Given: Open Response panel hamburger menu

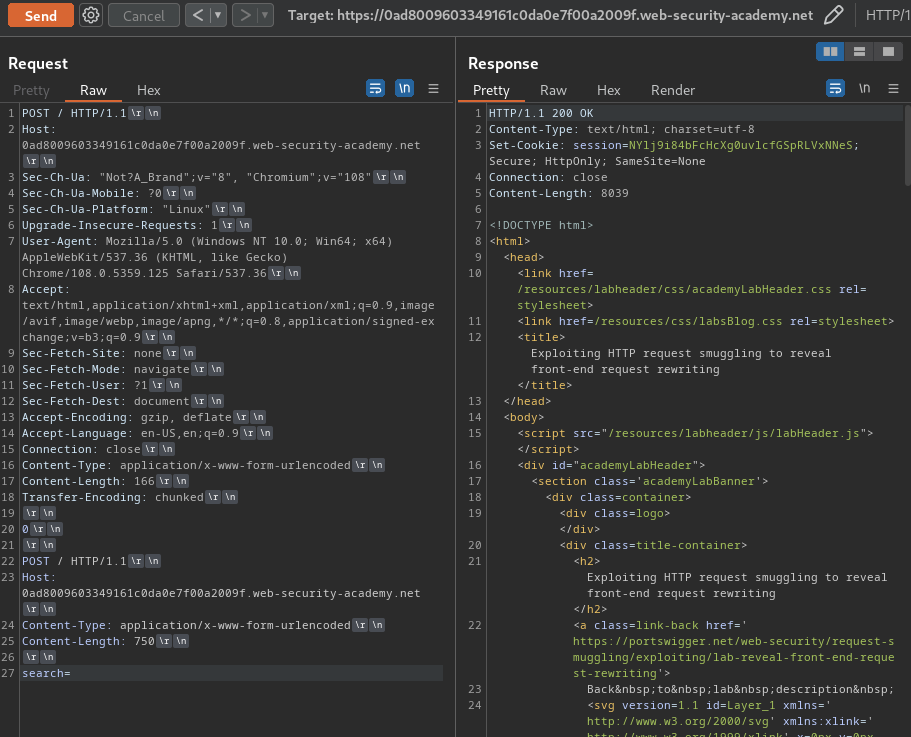Looking at the screenshot, I should pos(894,89).
